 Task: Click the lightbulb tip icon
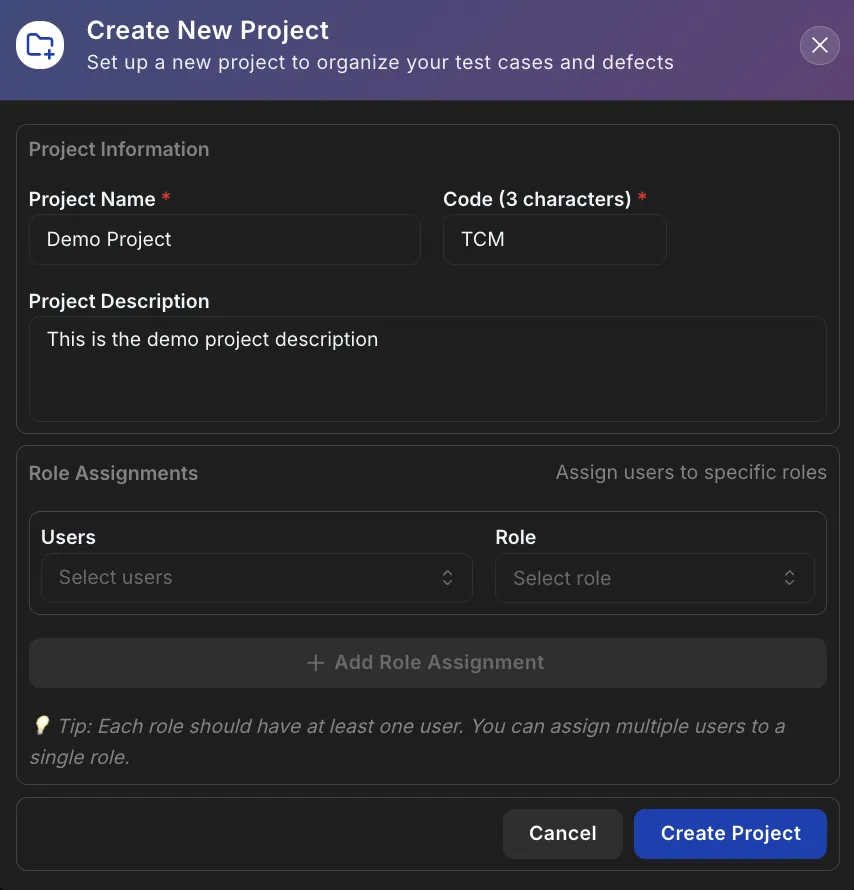pos(42,725)
